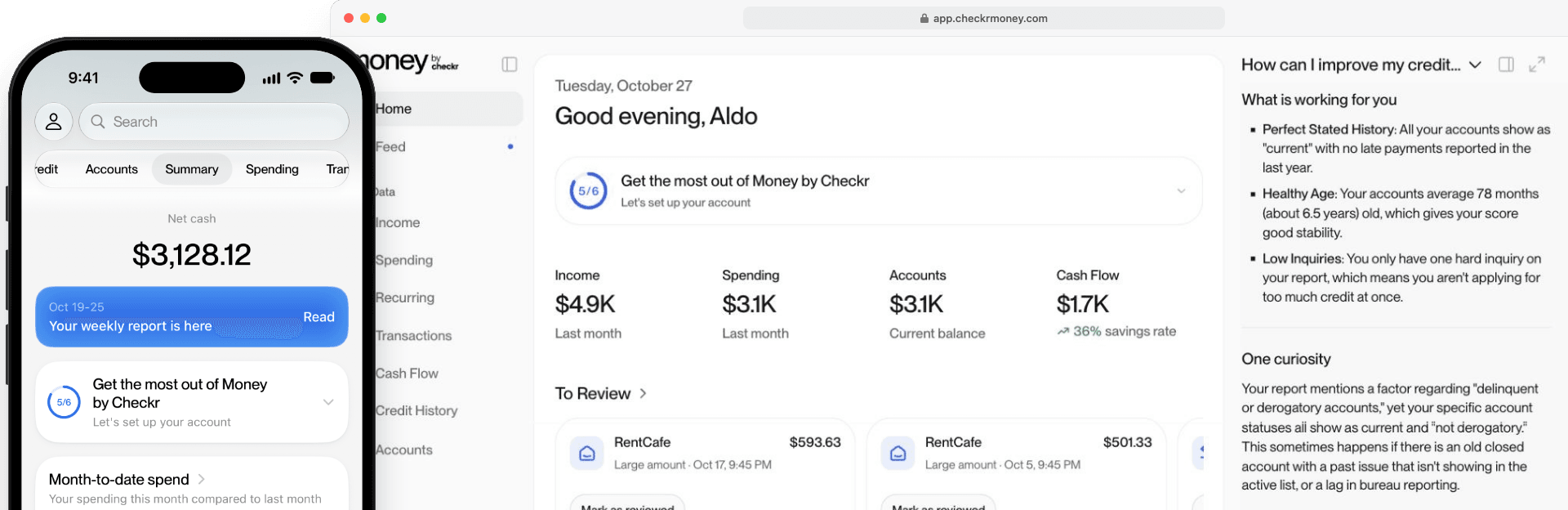Image resolution: width=1568 pixels, height=510 pixels.
Task: Open Month-to-date spend chevron on the phone
Action: [x=201, y=479]
